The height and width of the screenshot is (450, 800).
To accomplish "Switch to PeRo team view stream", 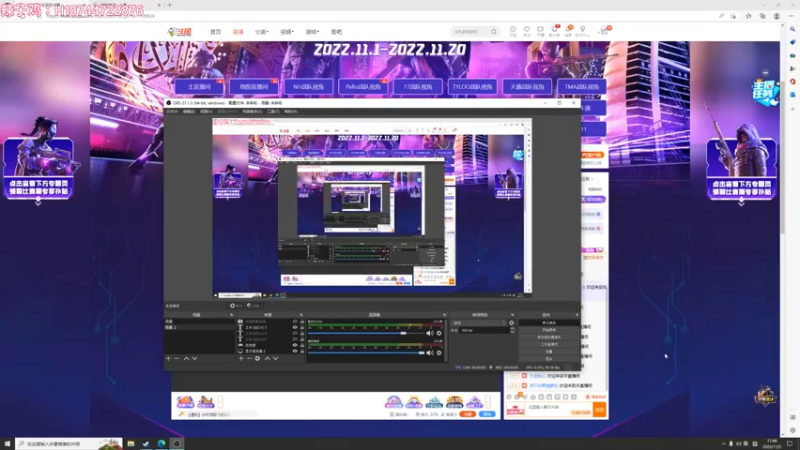I will tap(363, 87).
